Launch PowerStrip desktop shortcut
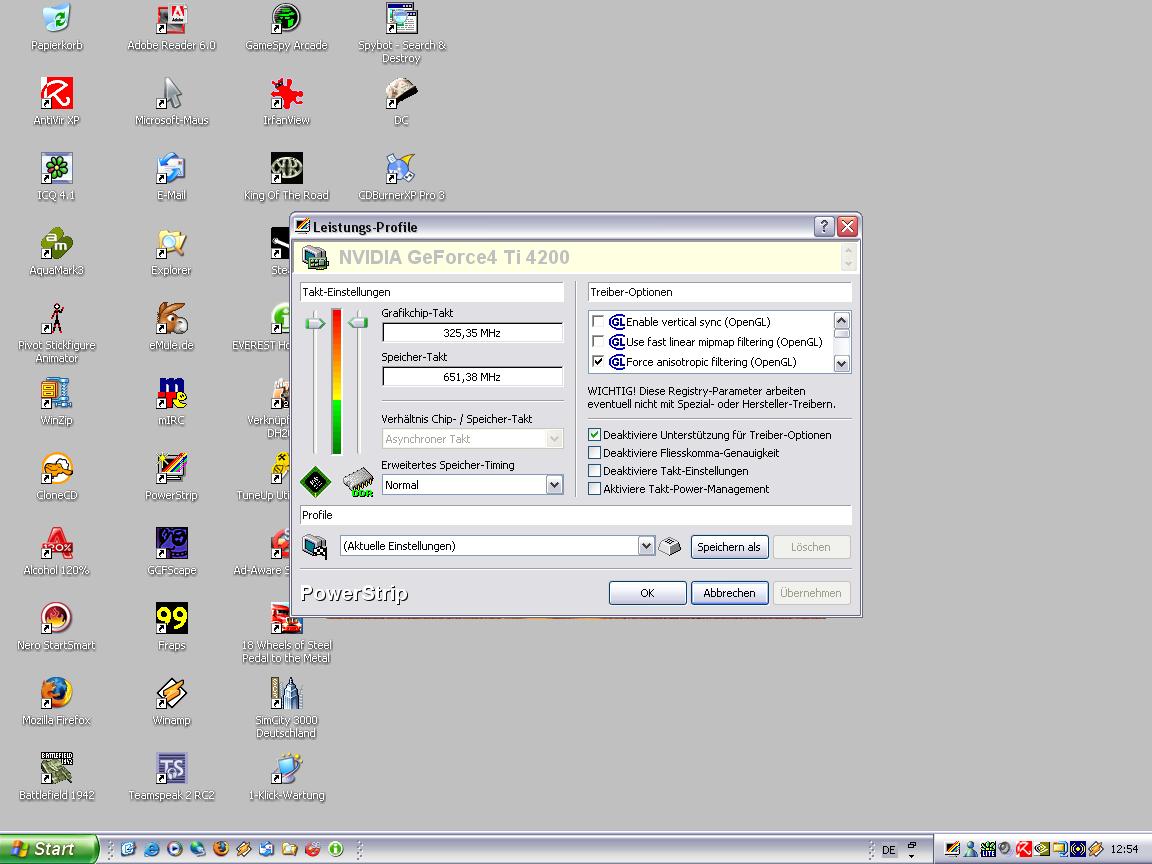Viewport: 1152px width, 864px height. click(x=171, y=468)
